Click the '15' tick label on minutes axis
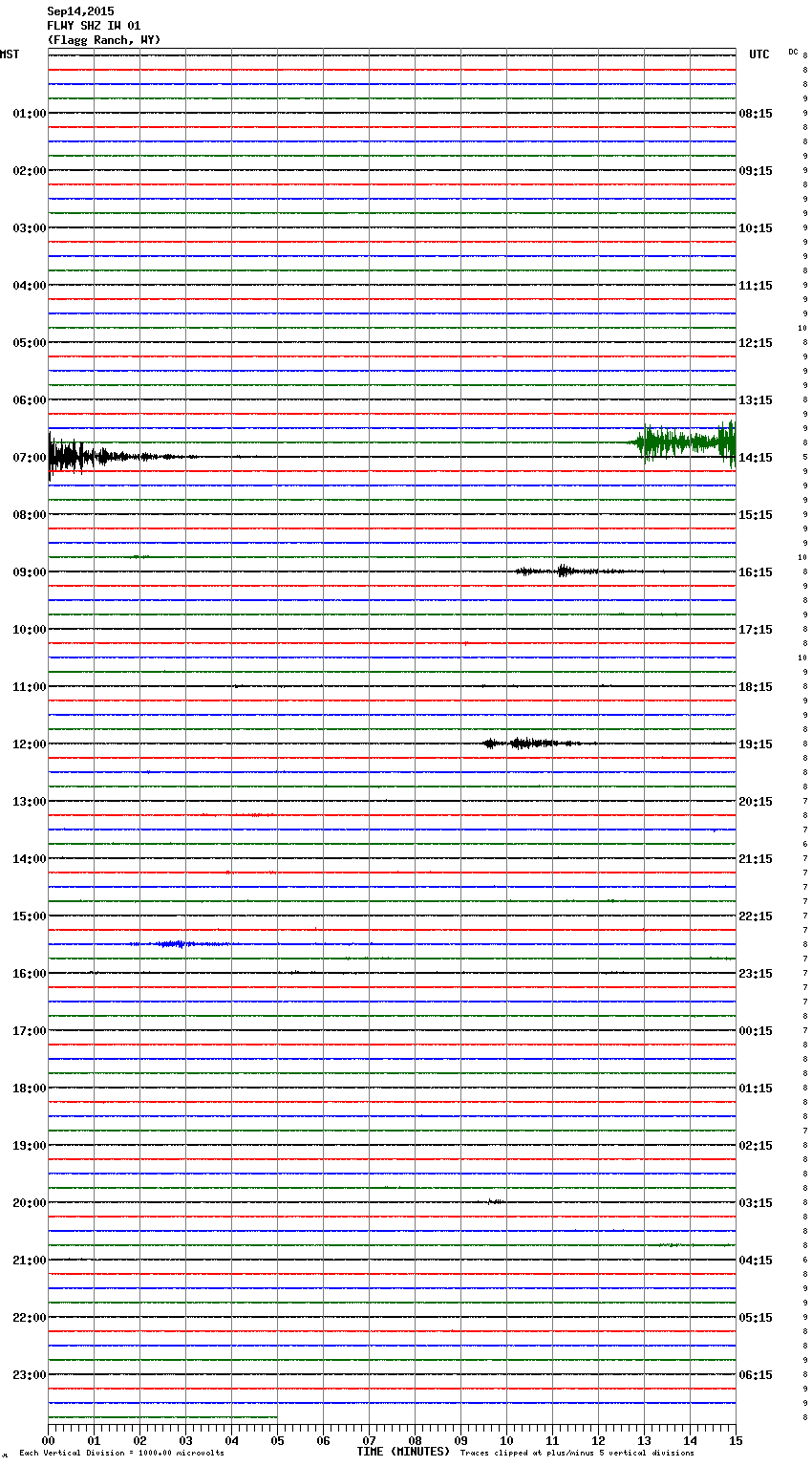 [x=736, y=1440]
